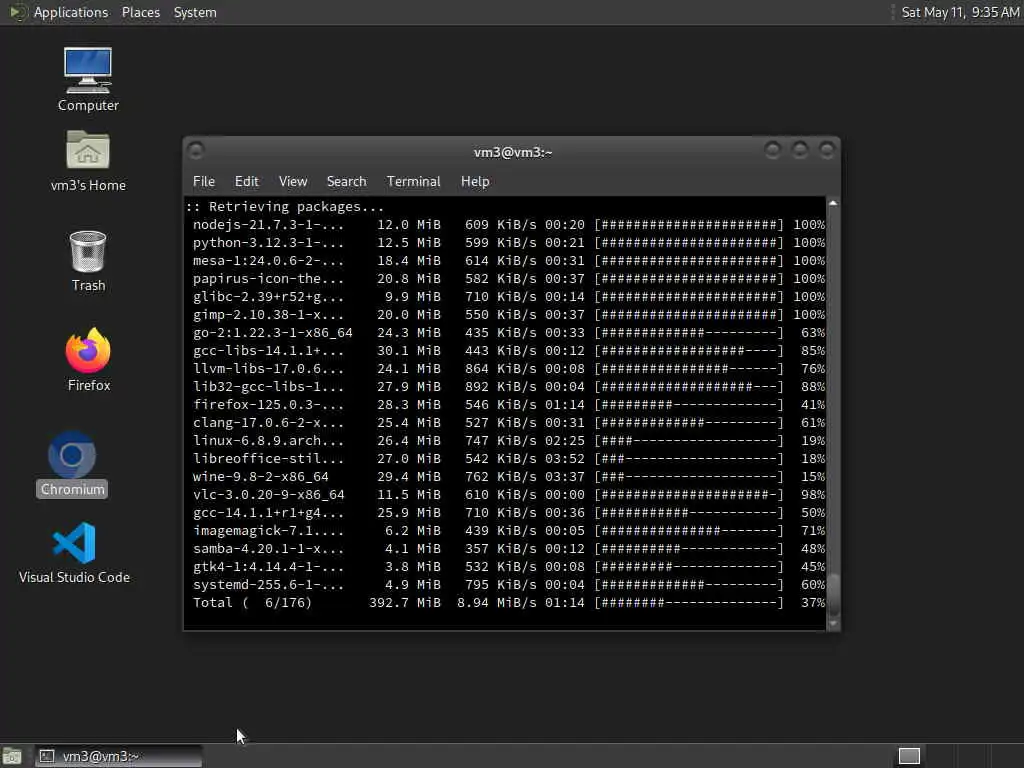This screenshot has width=1024, height=768.
Task: Click the glibc-2.39+r52 package name
Action: (268, 297)
